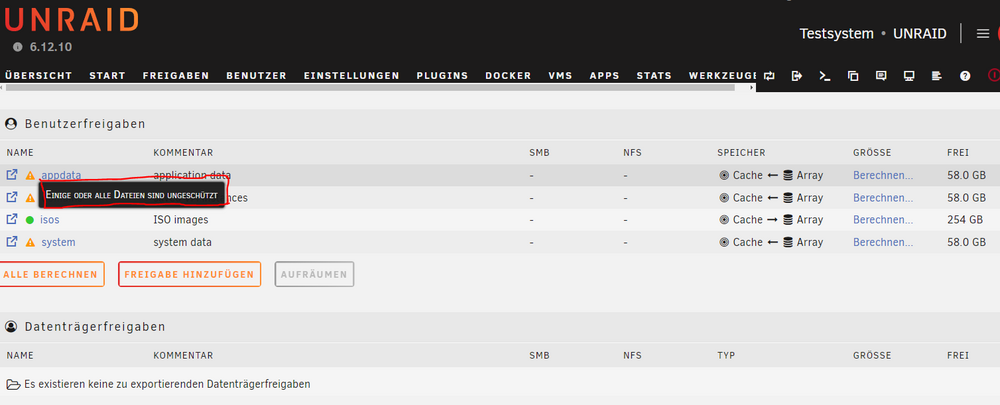Screen dimensions: 1000x405
Task: Click the NAME column header in Benutzerfreigaben
Action: point(20,152)
